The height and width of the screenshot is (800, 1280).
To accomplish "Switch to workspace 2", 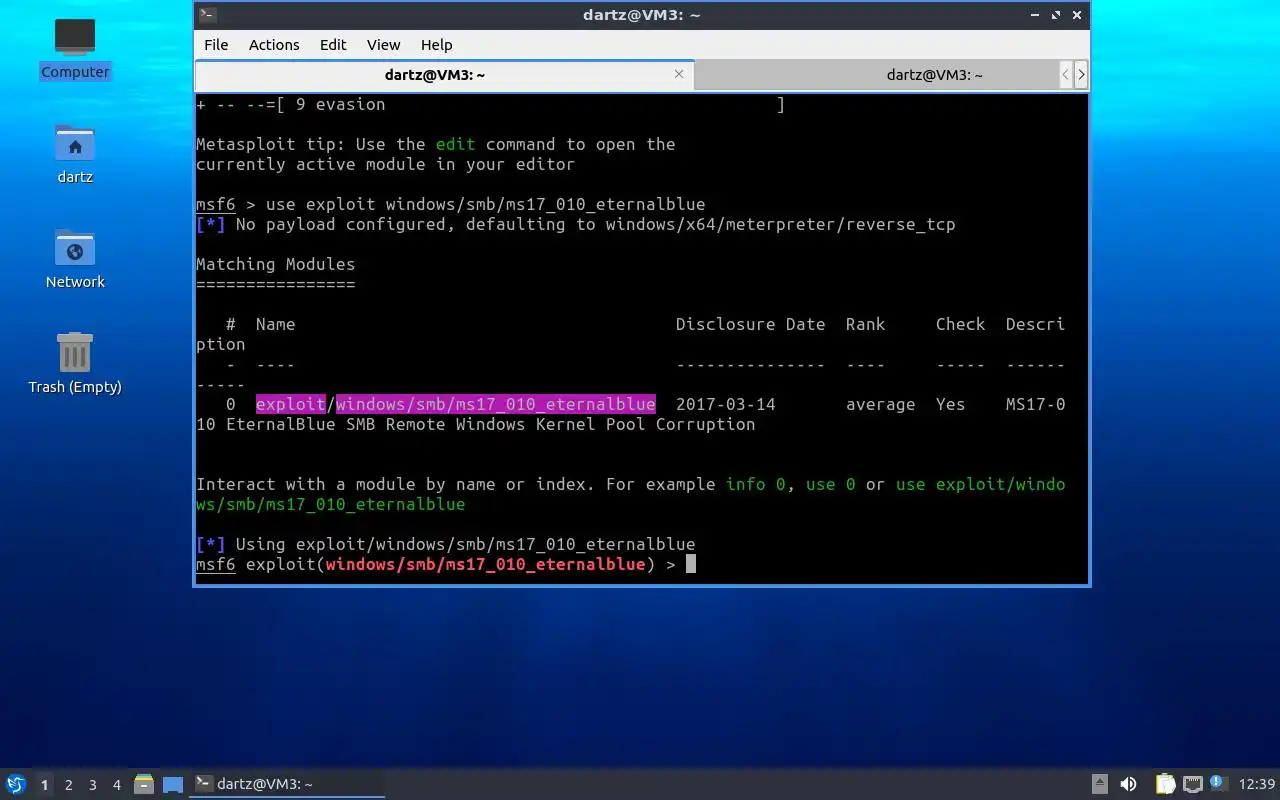I will pyautogui.click(x=68, y=785).
